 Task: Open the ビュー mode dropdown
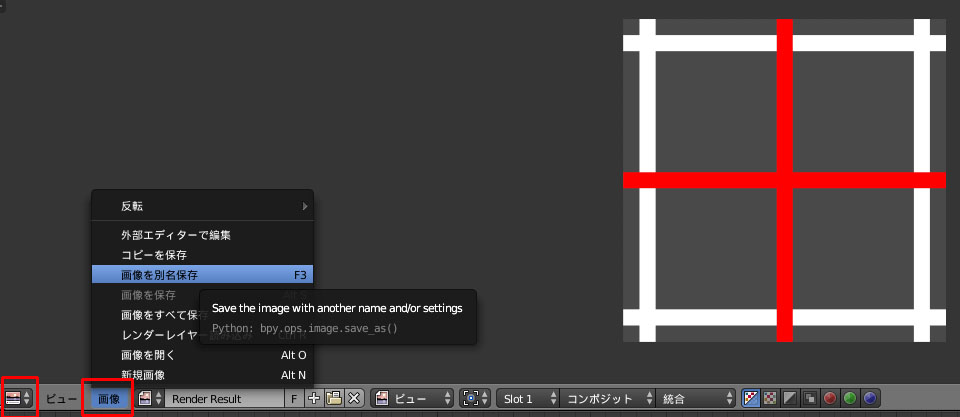pos(412,399)
